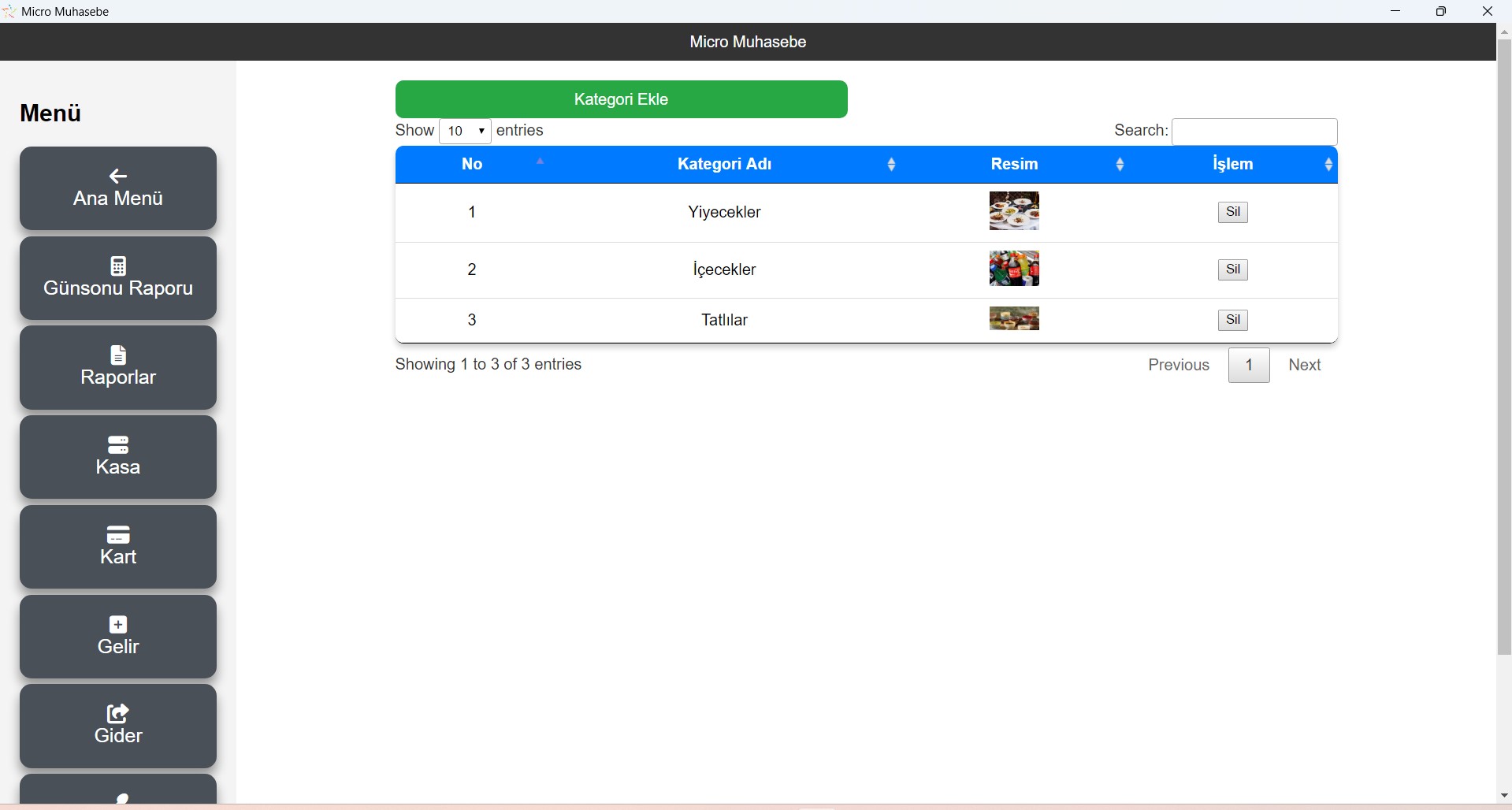The image size is (1512, 810).
Task: Click the vertical scrollbar down arrow
Action: (x=1503, y=796)
